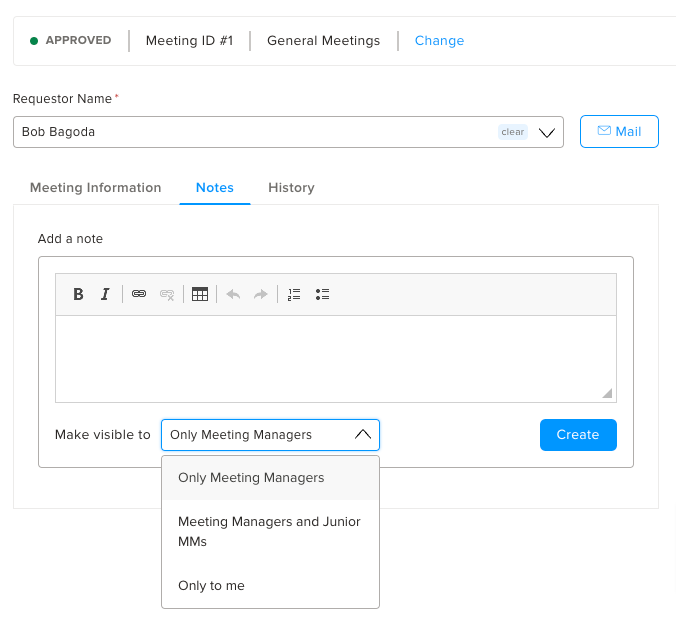676x619 pixels.
Task: Switch to Meeting Information tab
Action: pos(95,188)
